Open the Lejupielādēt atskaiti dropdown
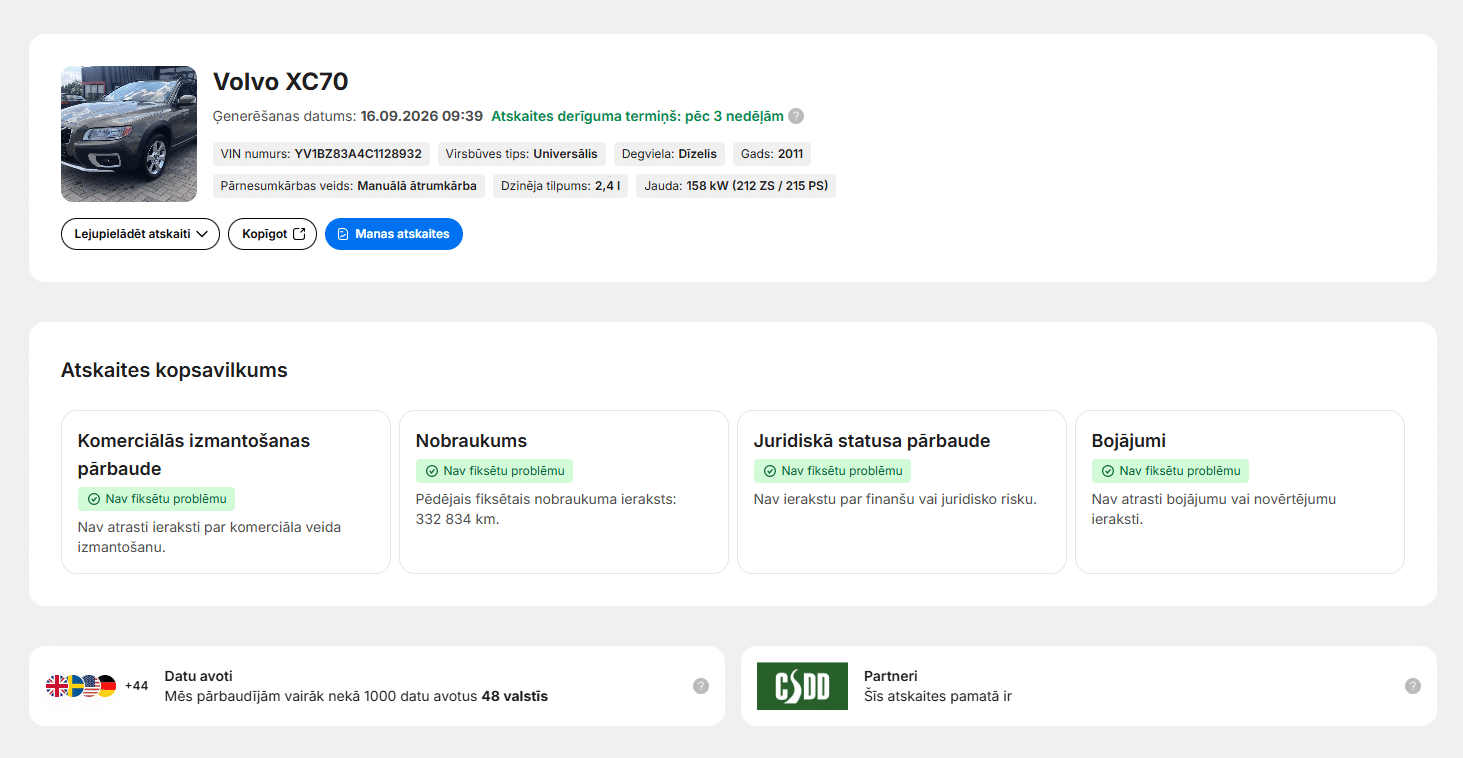 (140, 234)
